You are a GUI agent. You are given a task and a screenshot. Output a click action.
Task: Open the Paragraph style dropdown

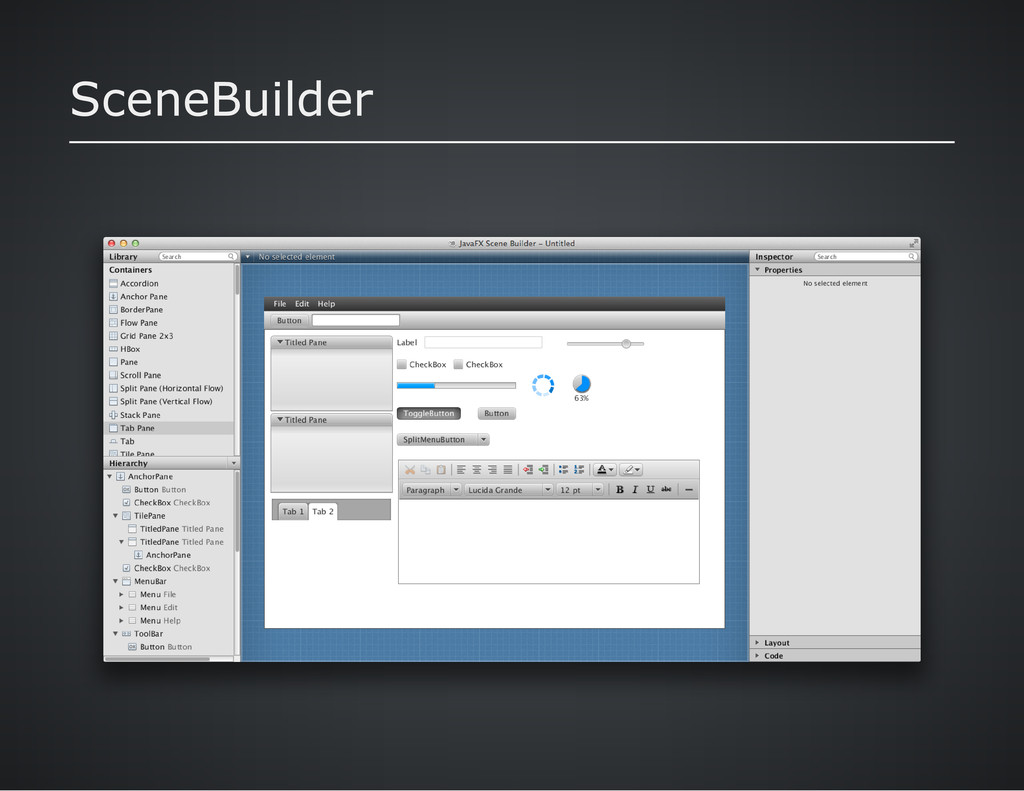point(432,490)
